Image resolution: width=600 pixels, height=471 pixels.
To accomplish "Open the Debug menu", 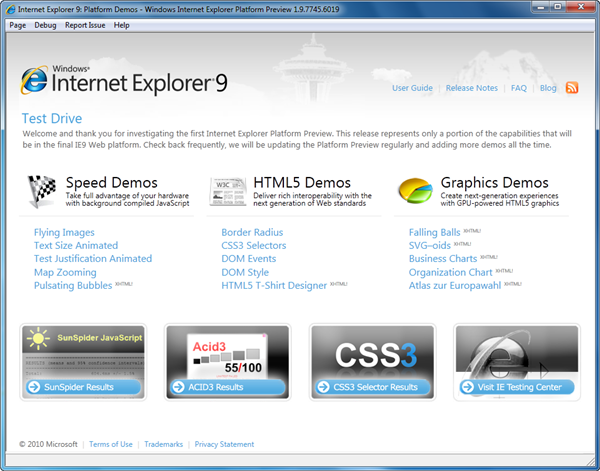I will tap(45, 25).
